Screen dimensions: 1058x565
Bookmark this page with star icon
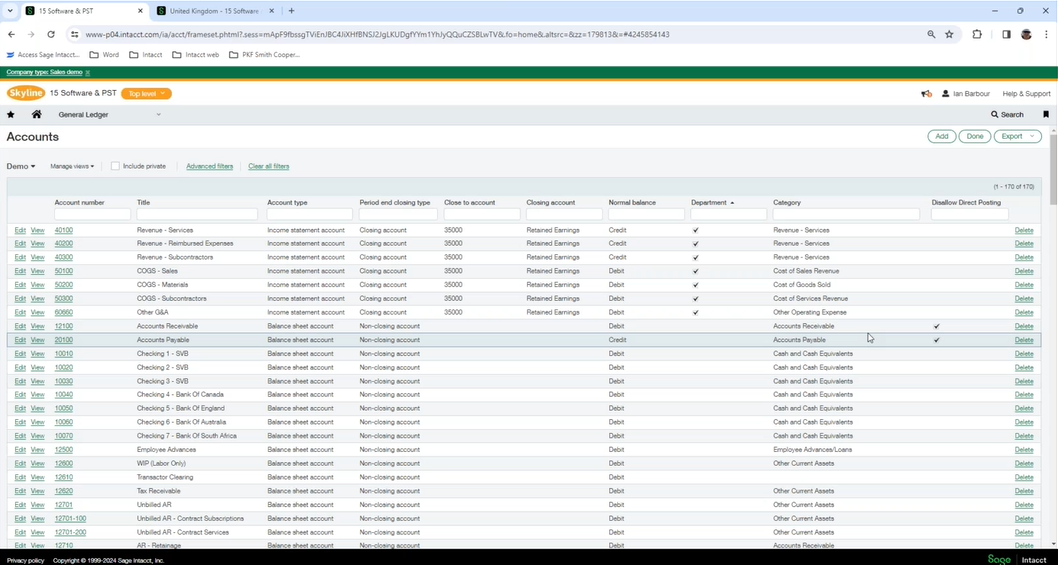(949, 34)
